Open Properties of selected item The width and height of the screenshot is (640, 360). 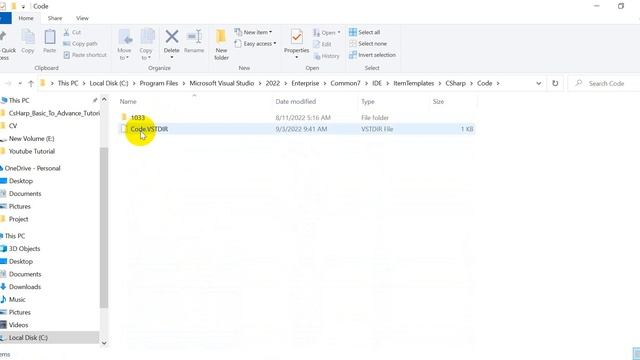[x=297, y=43]
